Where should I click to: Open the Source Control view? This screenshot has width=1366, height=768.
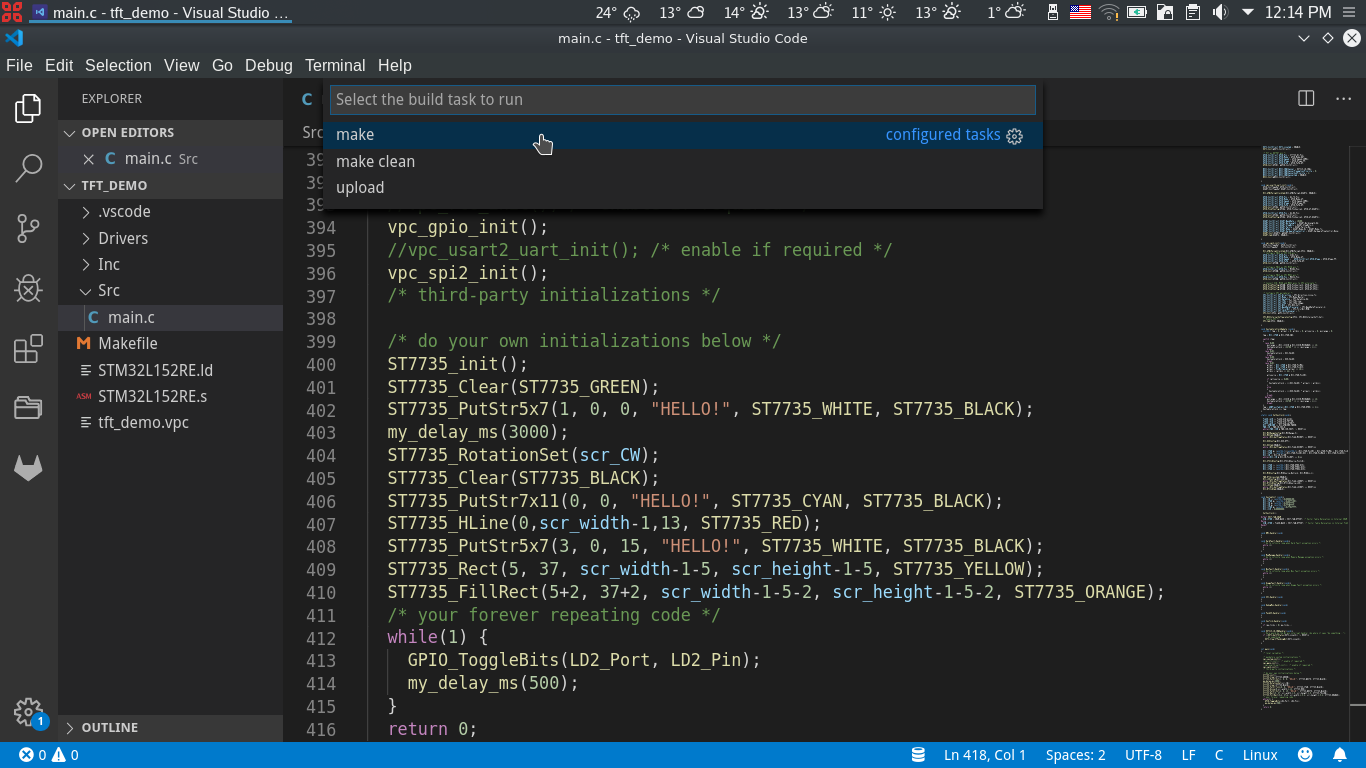[x=28, y=228]
